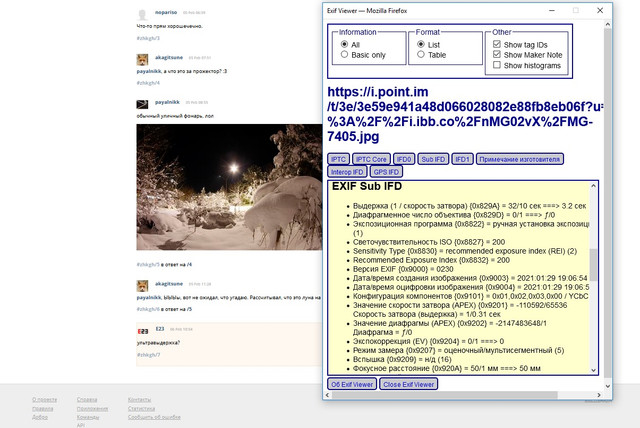
Task: Open comment anchor #zhkgh/3
Action: 148,38
